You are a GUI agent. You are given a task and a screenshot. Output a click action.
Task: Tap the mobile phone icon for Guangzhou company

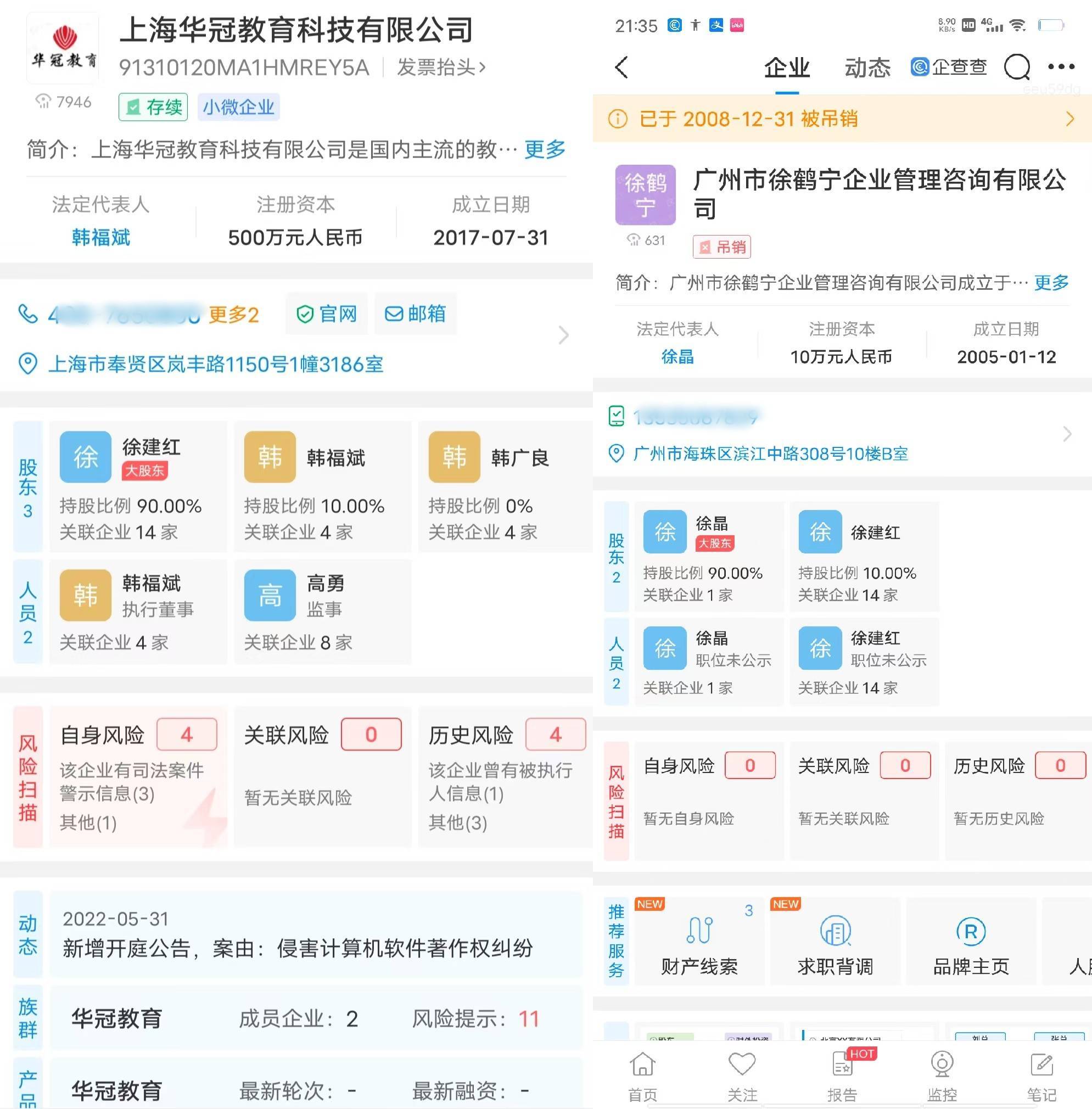[616, 416]
